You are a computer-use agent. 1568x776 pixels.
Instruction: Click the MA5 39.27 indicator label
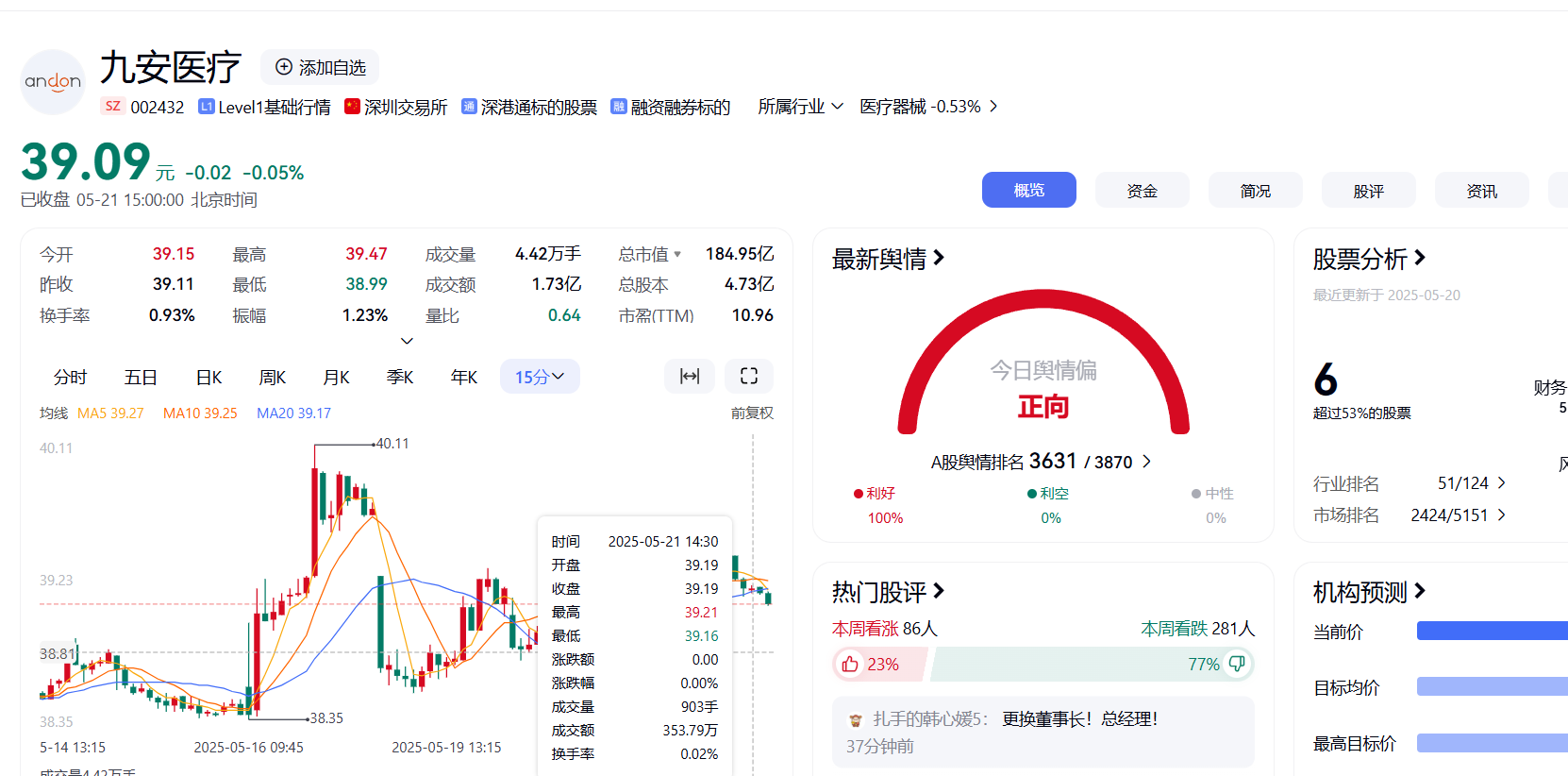click(110, 413)
